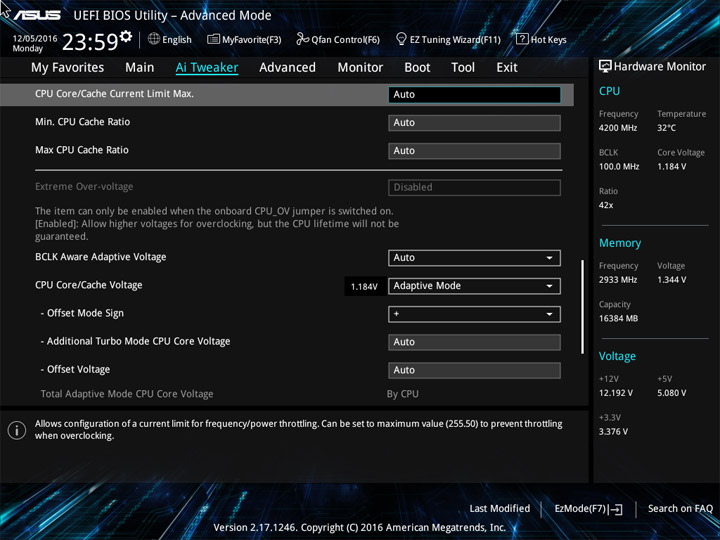Launch EZ Tuning Wizard(F11) bulb icon
Screen dimensions: 720x540
(401, 39)
